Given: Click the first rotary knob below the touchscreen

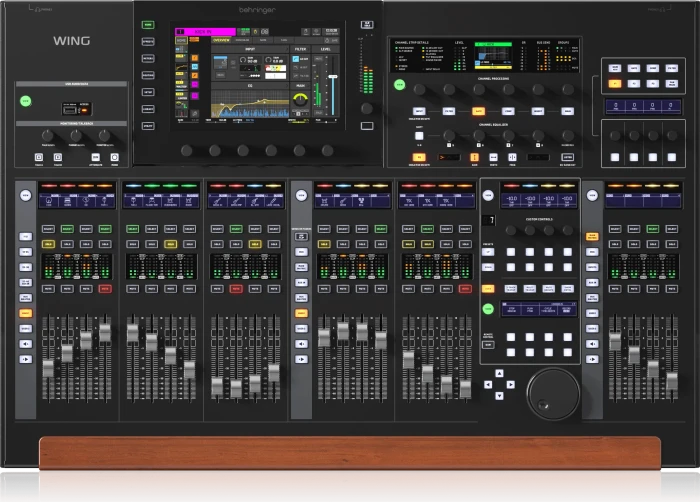Looking at the screenshot, I should tap(187, 151).
